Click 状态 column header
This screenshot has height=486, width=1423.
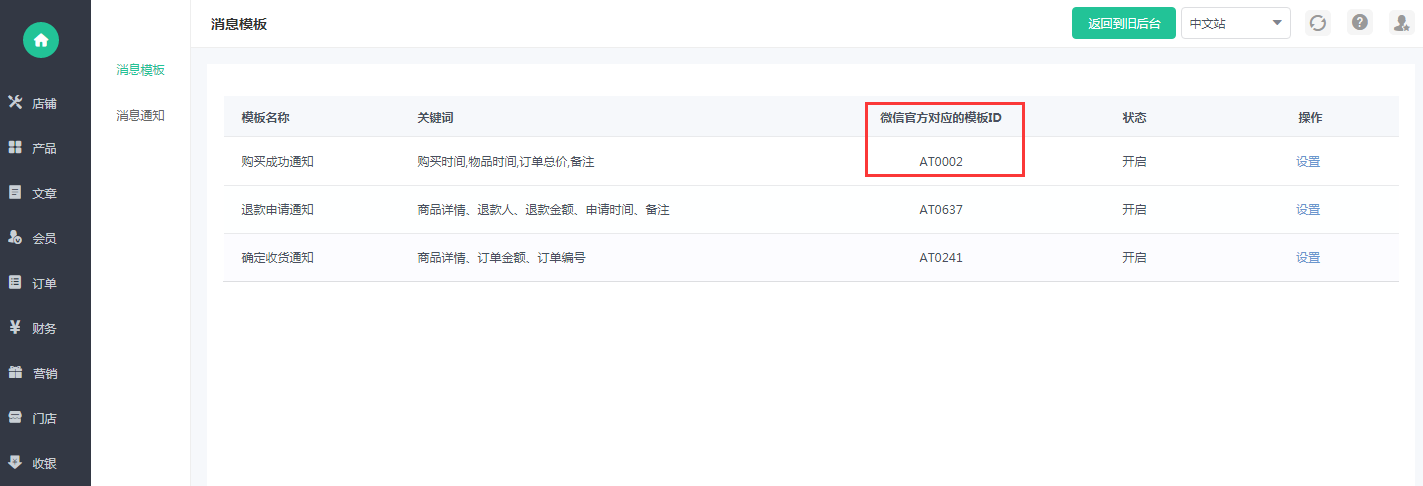point(1134,117)
